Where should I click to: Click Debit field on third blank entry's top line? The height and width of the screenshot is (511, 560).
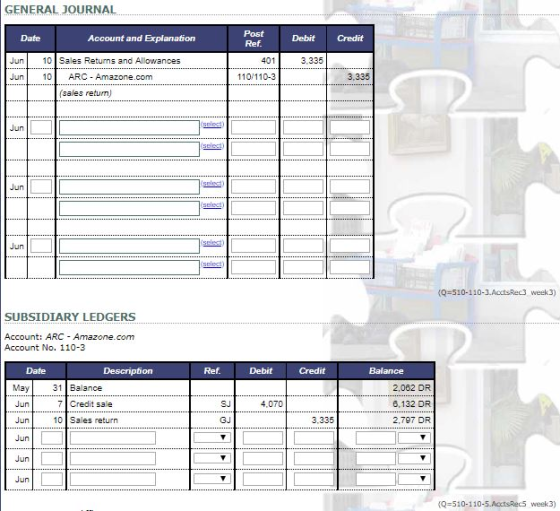click(x=303, y=246)
